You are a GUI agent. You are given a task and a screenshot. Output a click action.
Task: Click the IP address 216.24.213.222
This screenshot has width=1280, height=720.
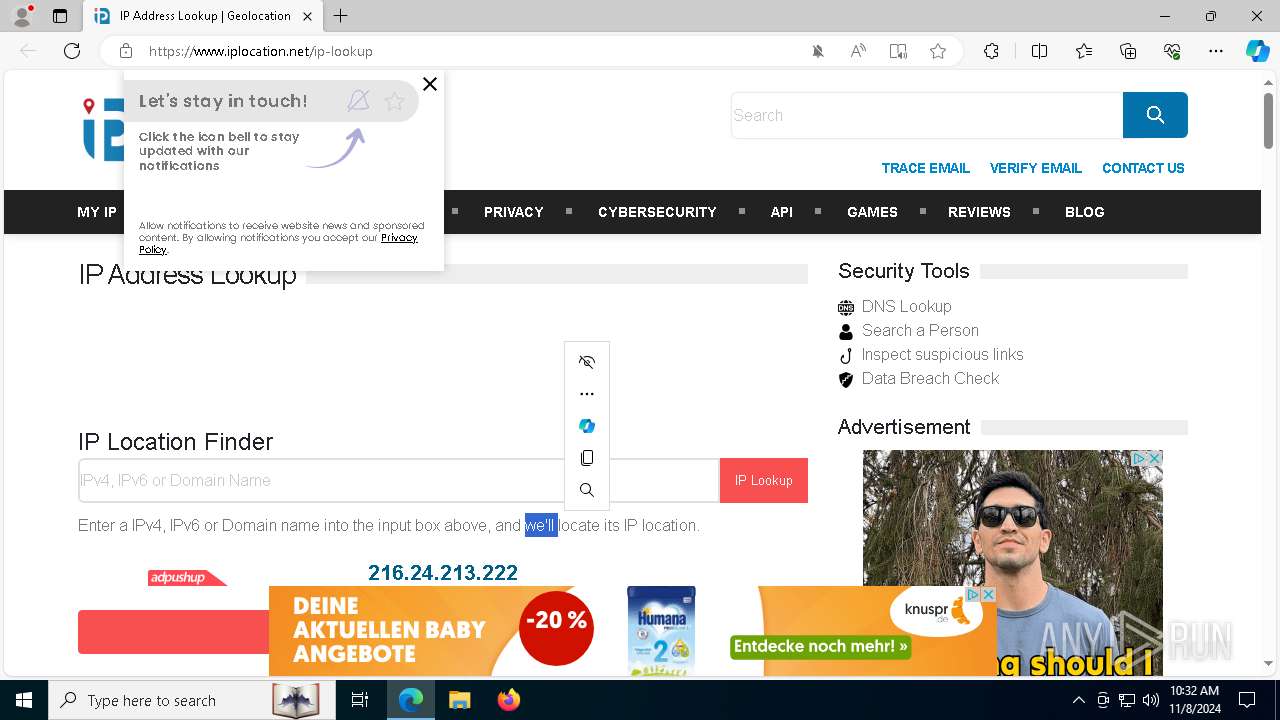point(443,573)
